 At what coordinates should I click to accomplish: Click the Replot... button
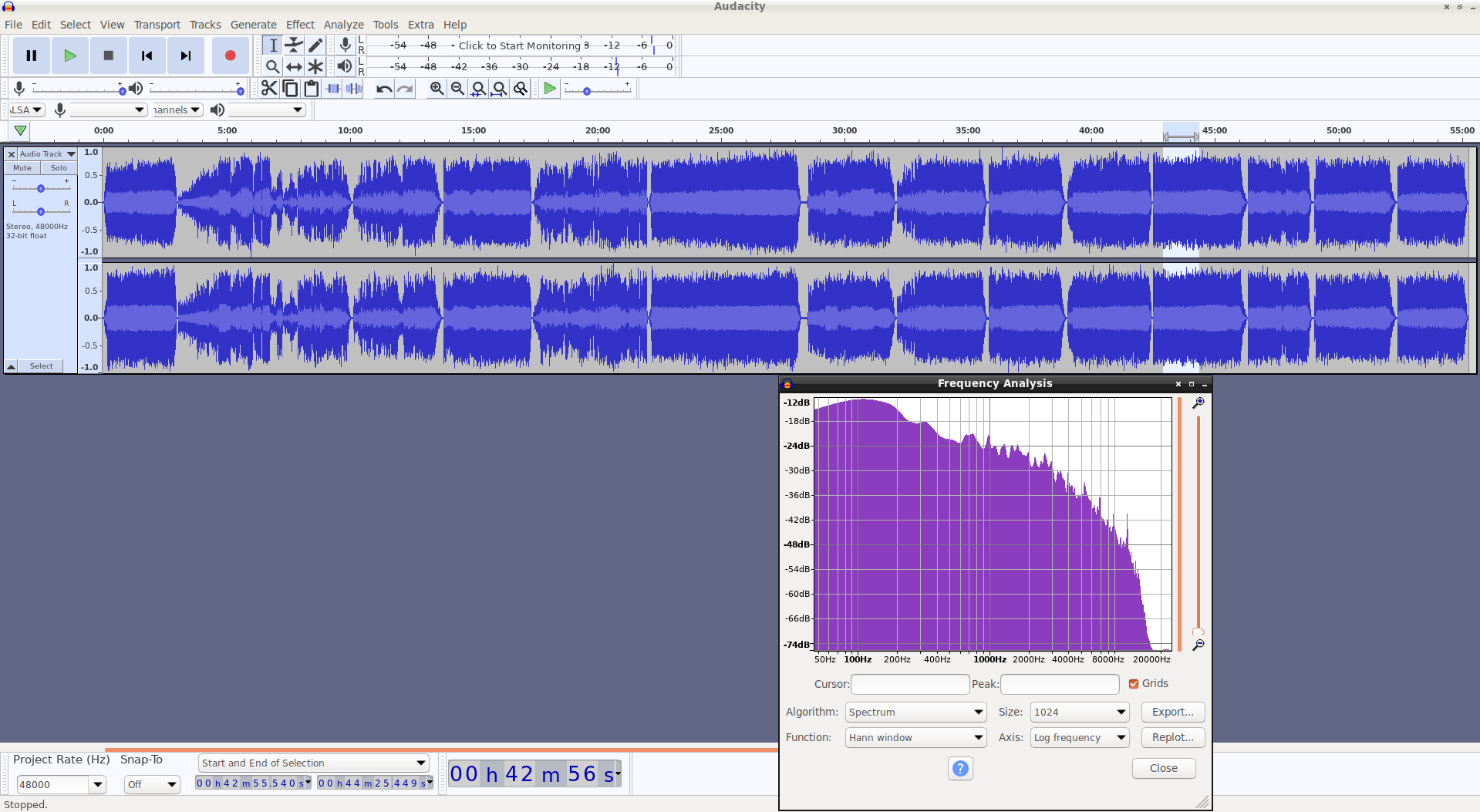point(1172,737)
